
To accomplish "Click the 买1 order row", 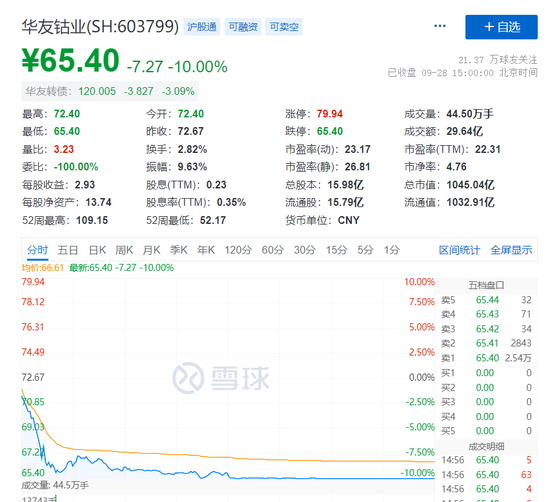I will tap(486, 373).
